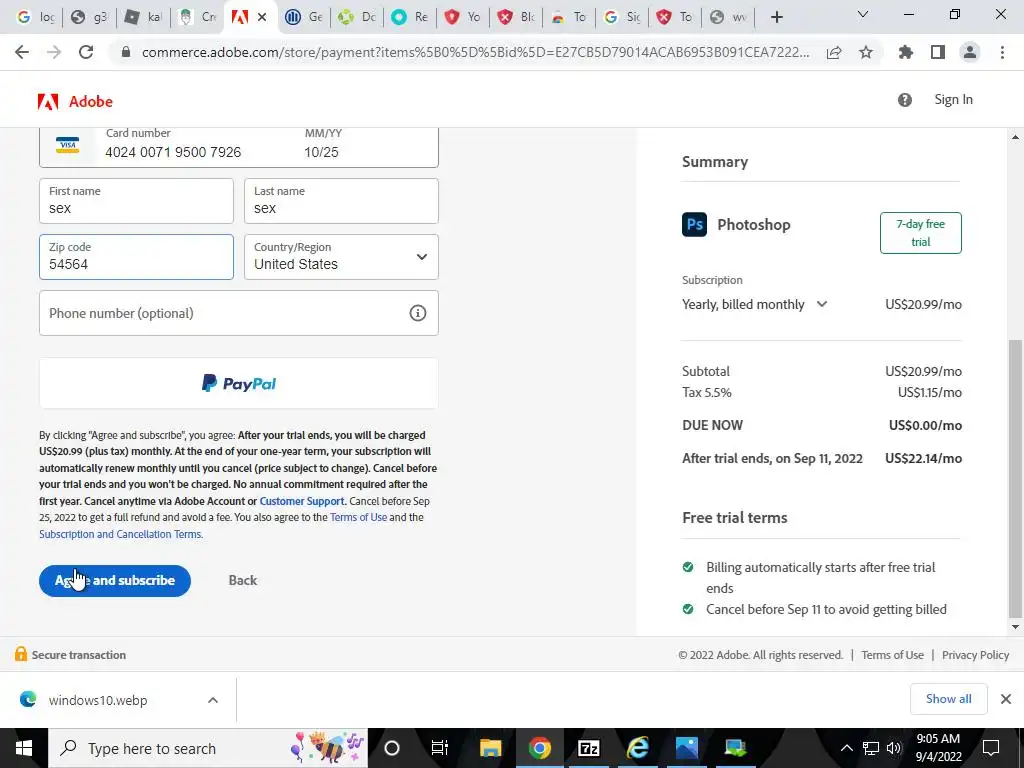Open Chrome three-dot menu
1024x768 pixels.
click(x=1002, y=52)
